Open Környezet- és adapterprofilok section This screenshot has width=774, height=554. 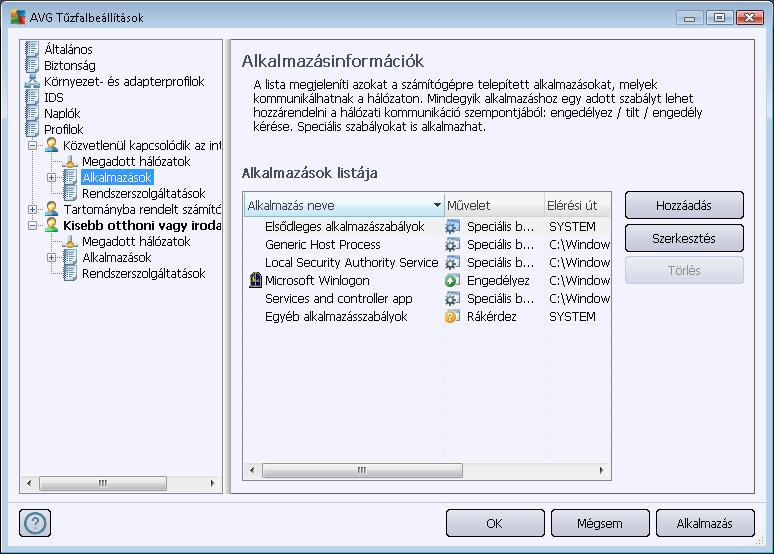click(x=124, y=81)
